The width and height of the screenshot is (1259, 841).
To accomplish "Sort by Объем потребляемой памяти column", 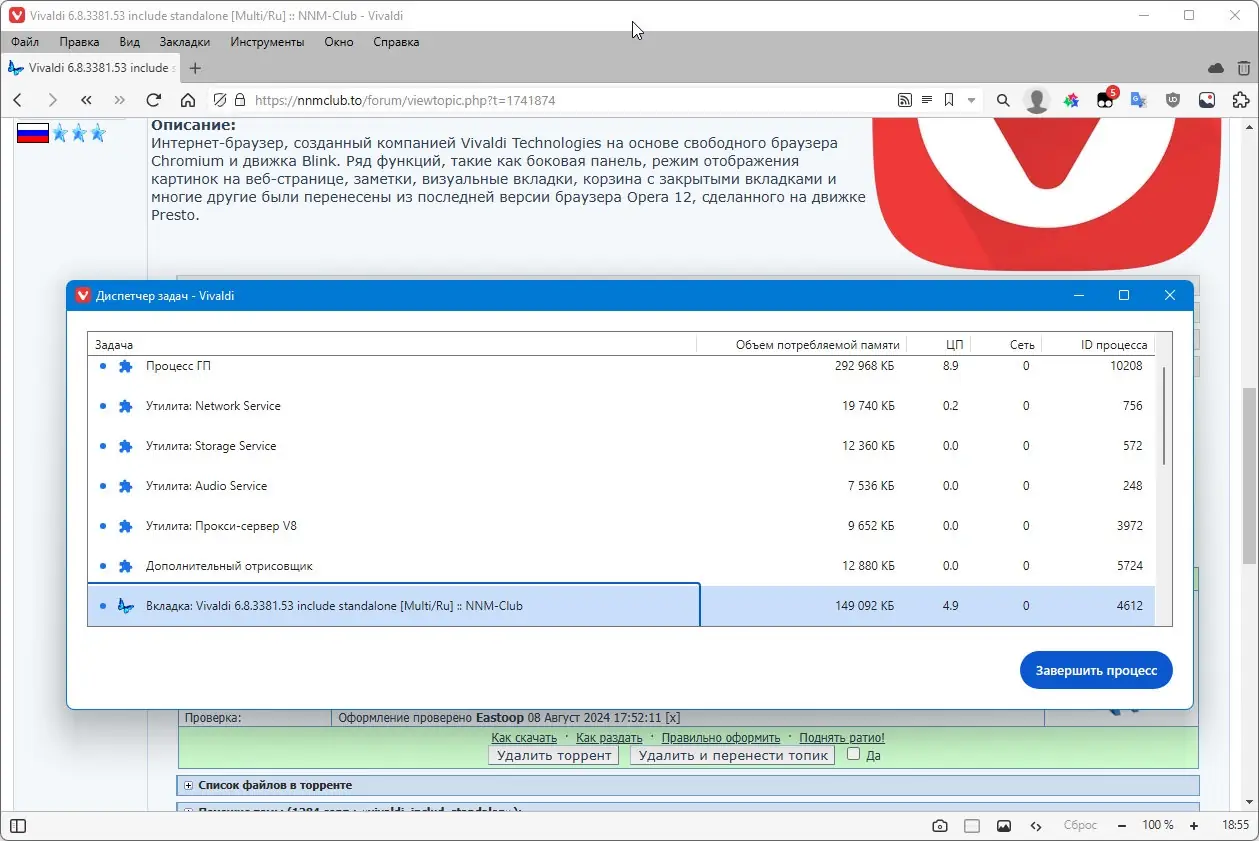I will click(802, 344).
